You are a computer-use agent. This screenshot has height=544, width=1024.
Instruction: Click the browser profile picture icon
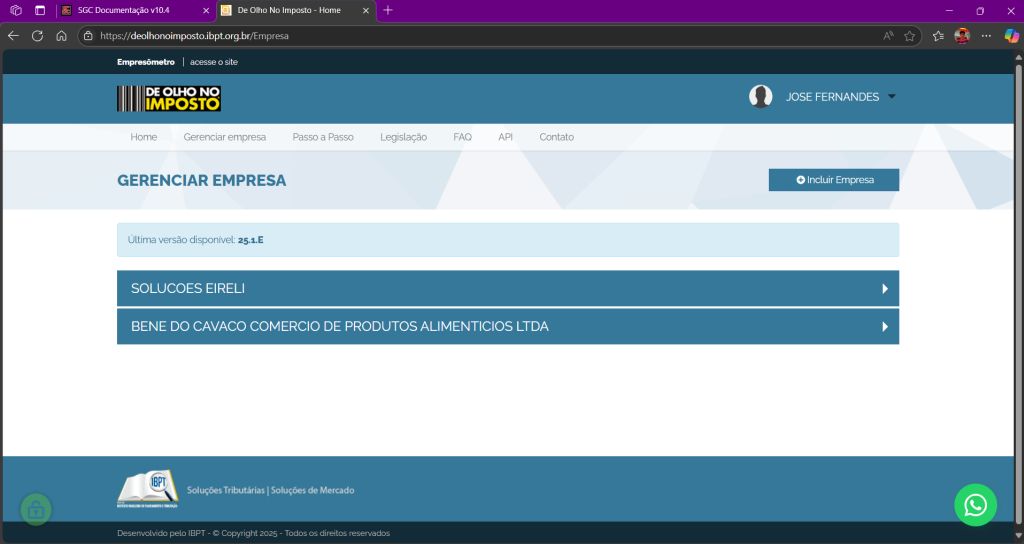[962, 36]
